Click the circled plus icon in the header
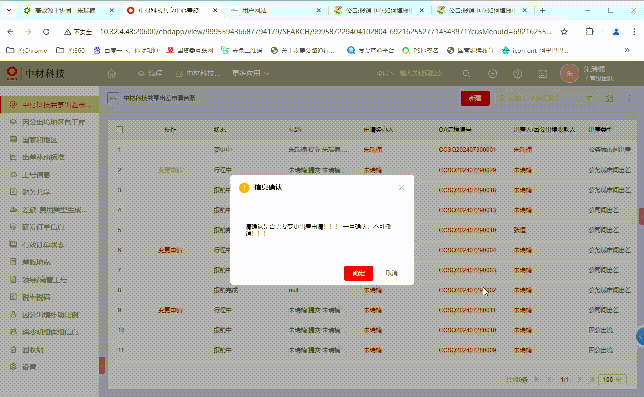 pos(492,73)
